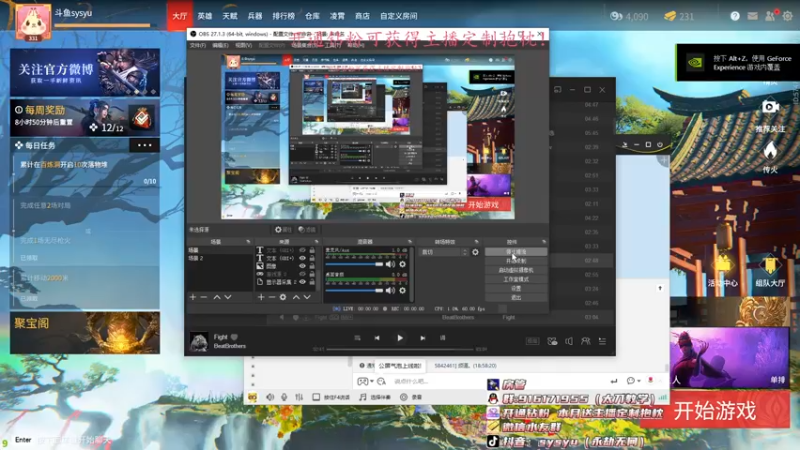Adjust the Mic/Aux volume slider
The image size is (800, 450).
354,264
